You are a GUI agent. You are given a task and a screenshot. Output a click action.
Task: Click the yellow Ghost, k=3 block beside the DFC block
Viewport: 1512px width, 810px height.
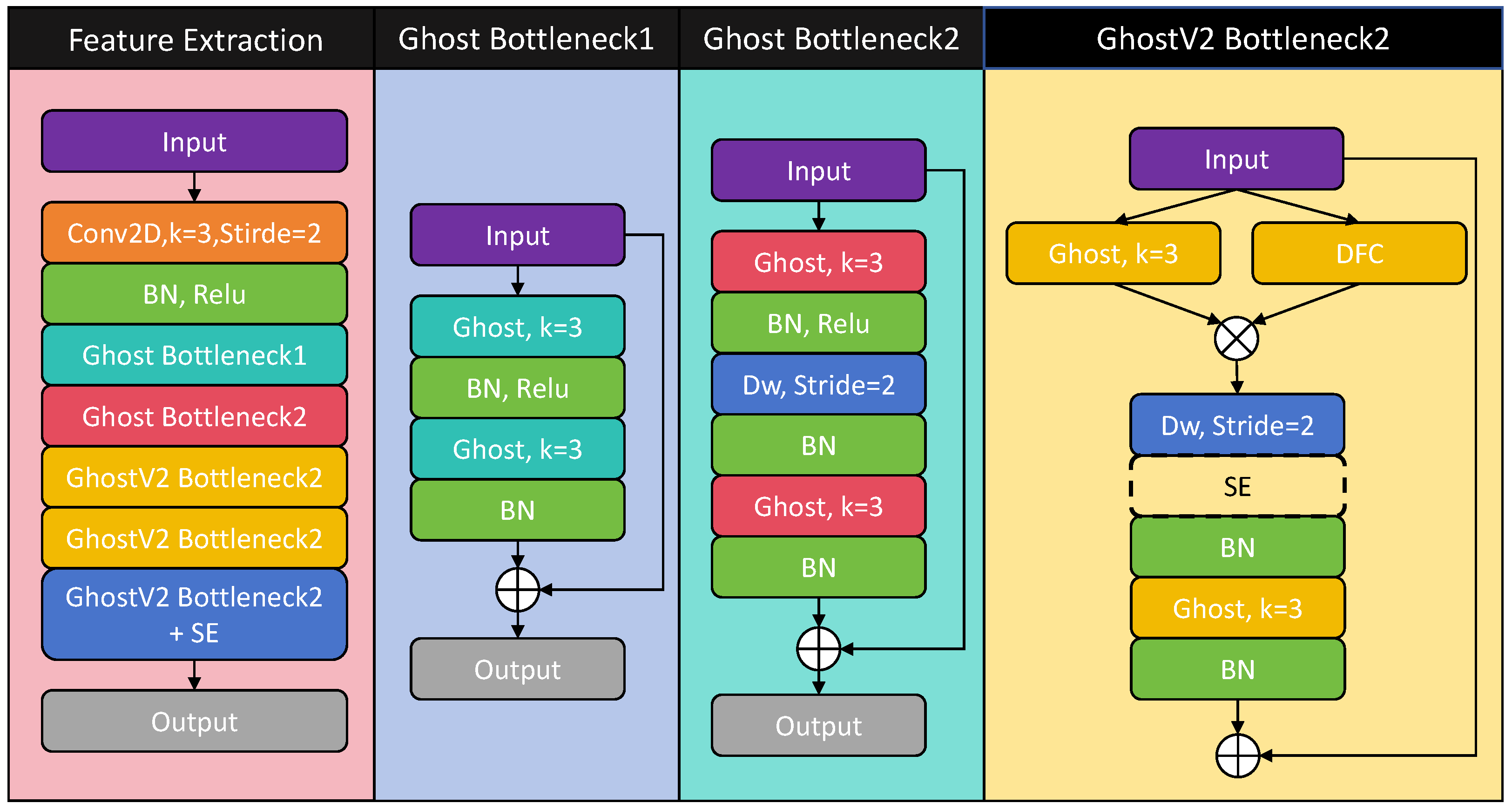point(1113,254)
